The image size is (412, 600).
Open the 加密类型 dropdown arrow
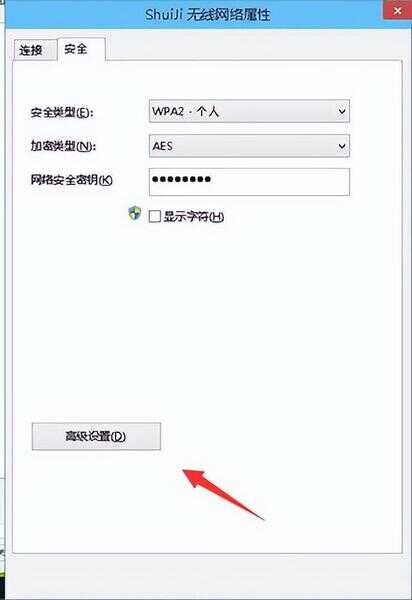[x=342, y=146]
